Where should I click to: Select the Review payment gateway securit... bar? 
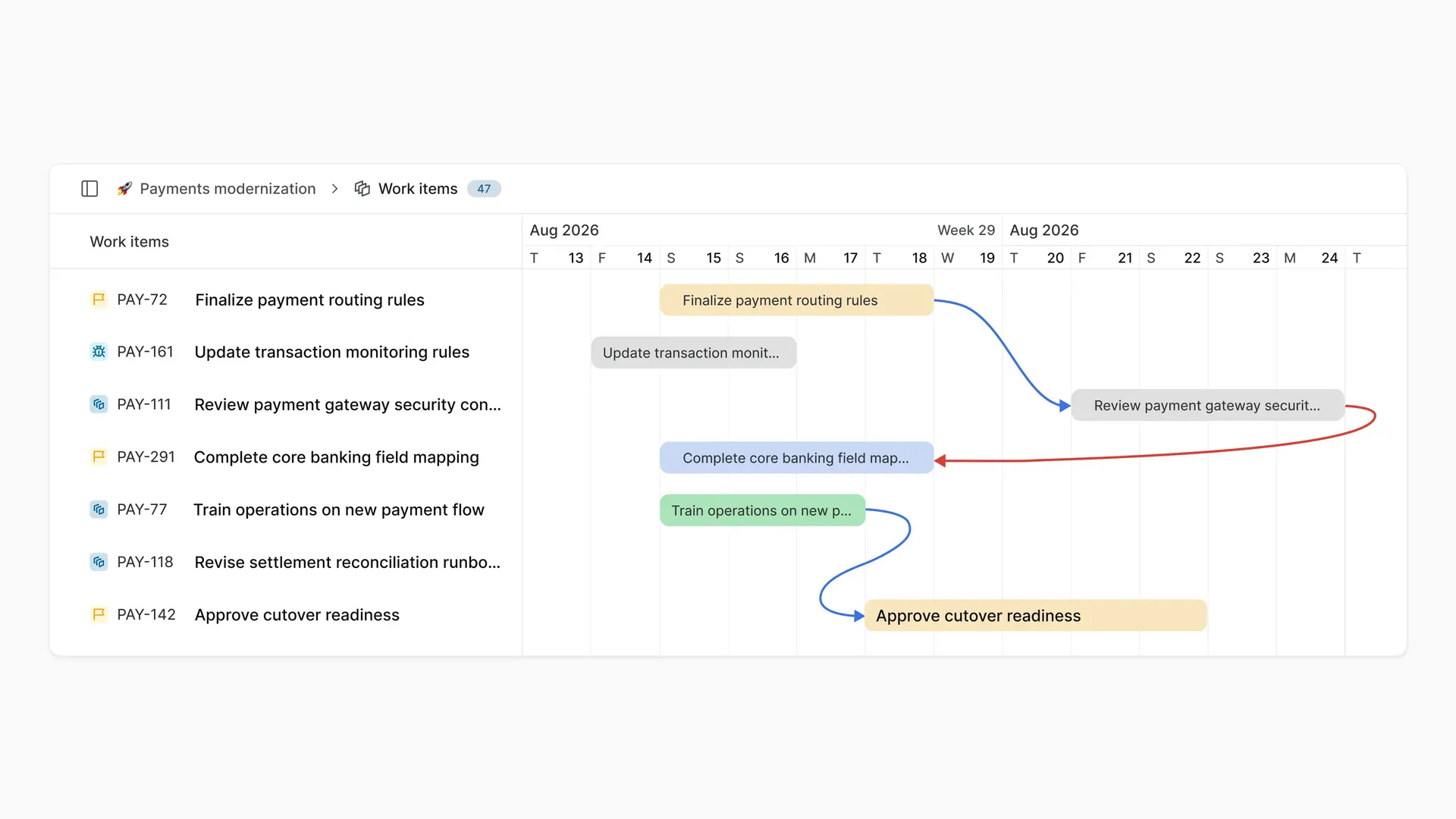pos(1207,406)
